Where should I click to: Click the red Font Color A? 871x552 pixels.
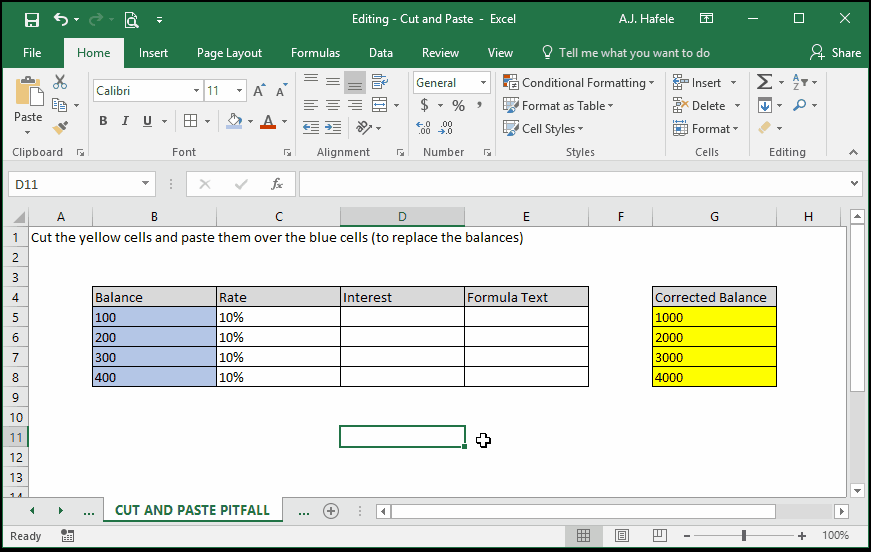pos(268,121)
